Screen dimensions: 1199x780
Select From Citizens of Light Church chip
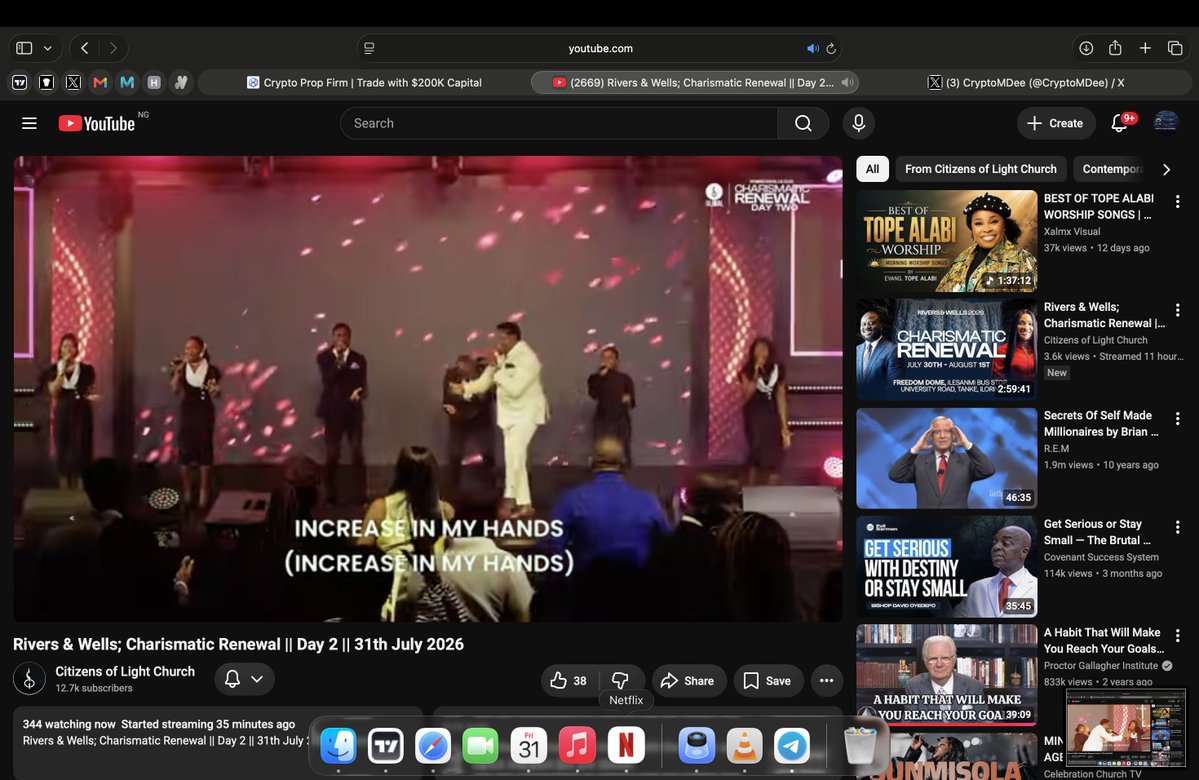pos(980,169)
